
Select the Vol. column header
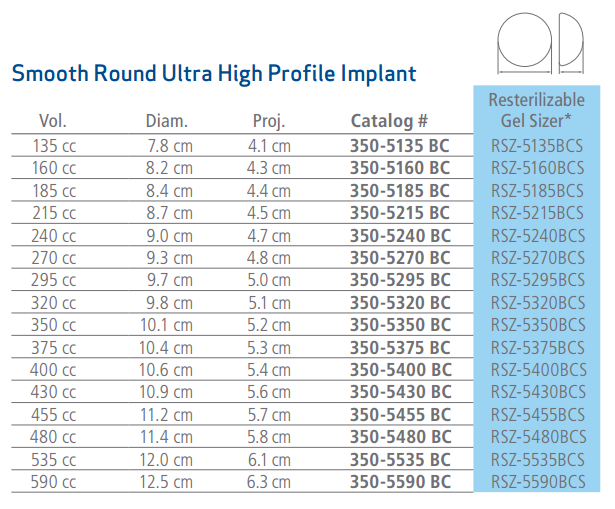(53, 122)
